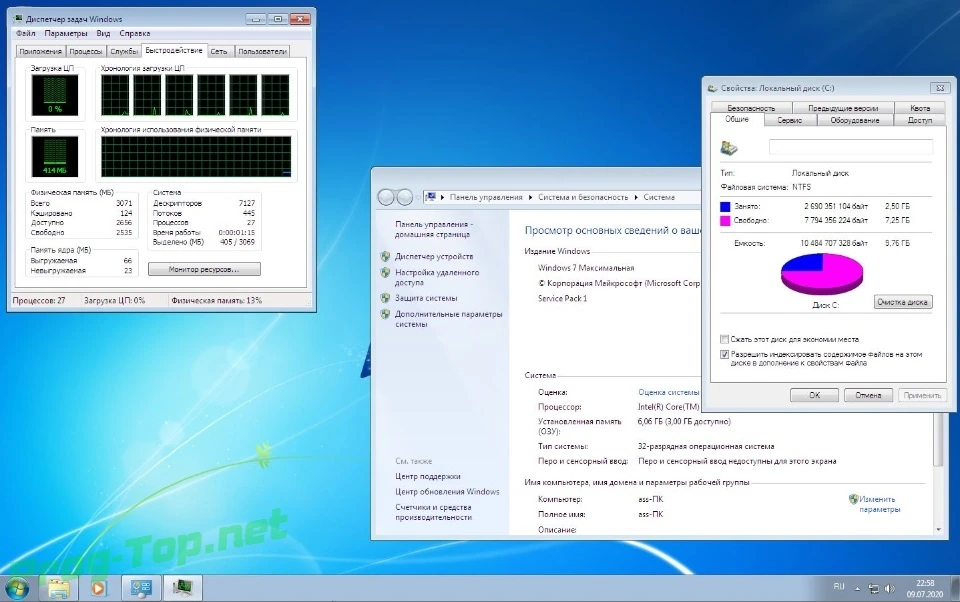Switch to Пользователи tab
This screenshot has width=960, height=602.
(x=262, y=51)
